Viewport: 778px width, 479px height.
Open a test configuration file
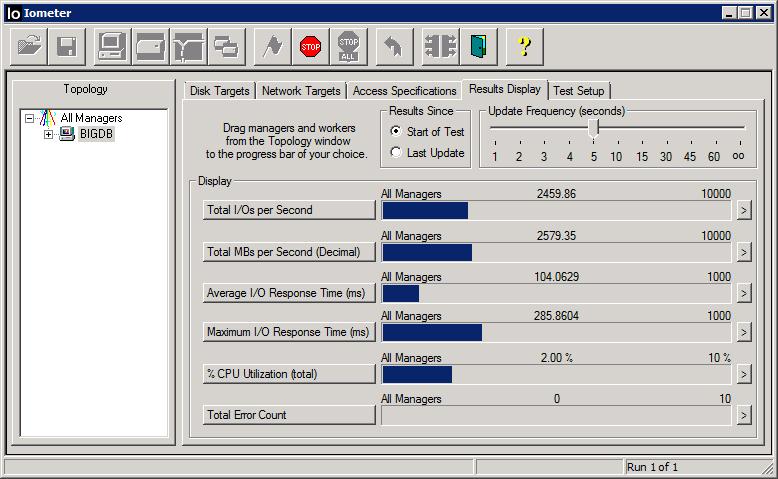click(x=29, y=47)
